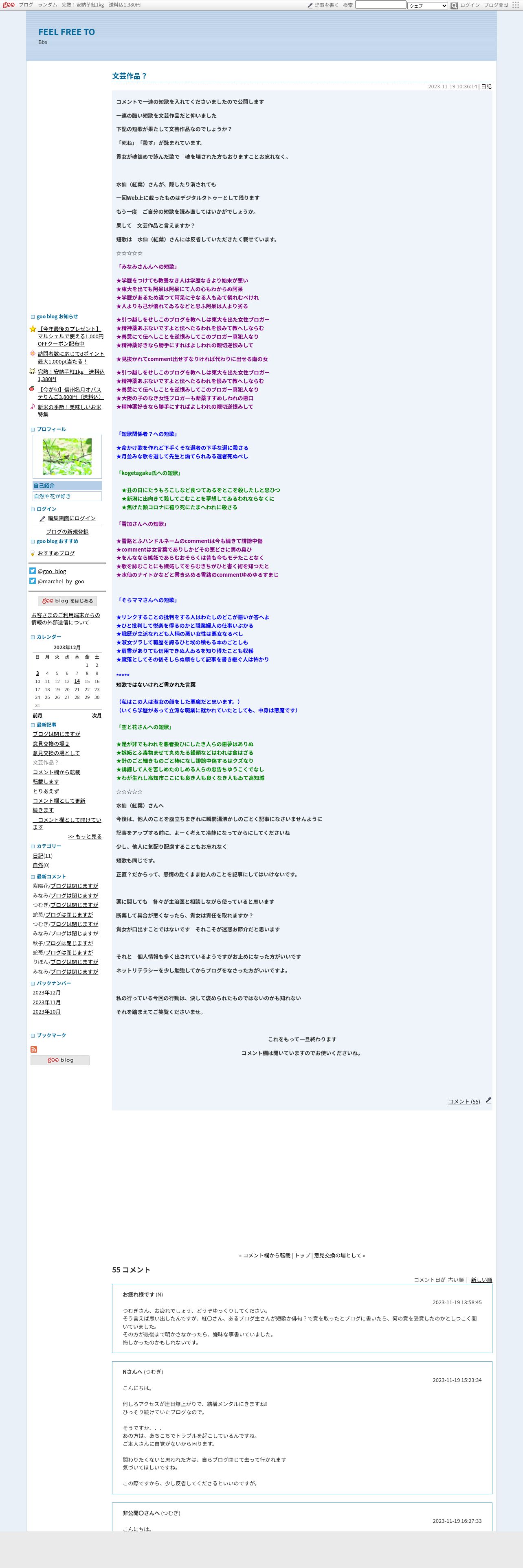Open recent post コメント欄から転載
The width and height of the screenshot is (523, 1568).
tap(57, 773)
